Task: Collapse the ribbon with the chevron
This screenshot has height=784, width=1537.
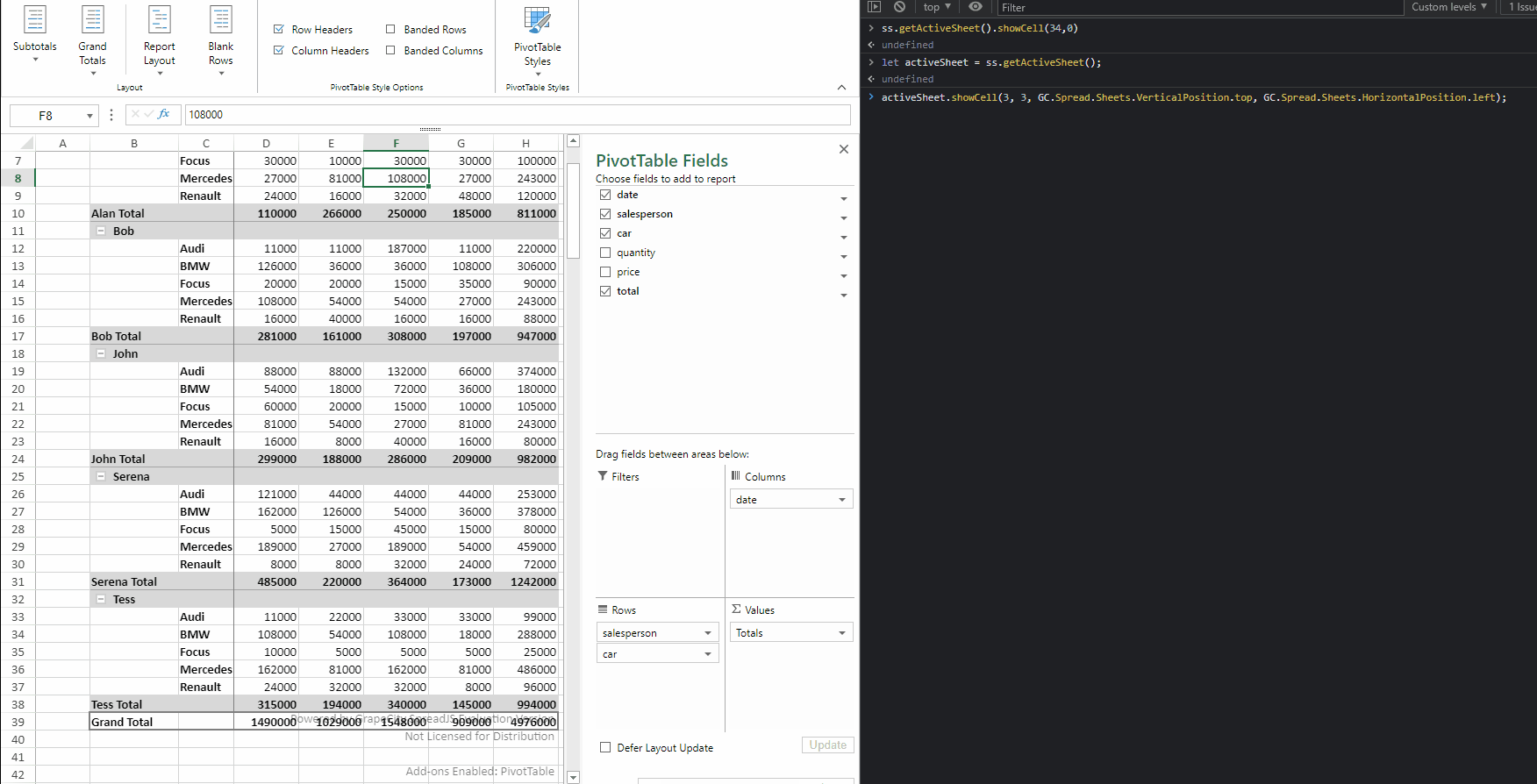Action: [841, 88]
